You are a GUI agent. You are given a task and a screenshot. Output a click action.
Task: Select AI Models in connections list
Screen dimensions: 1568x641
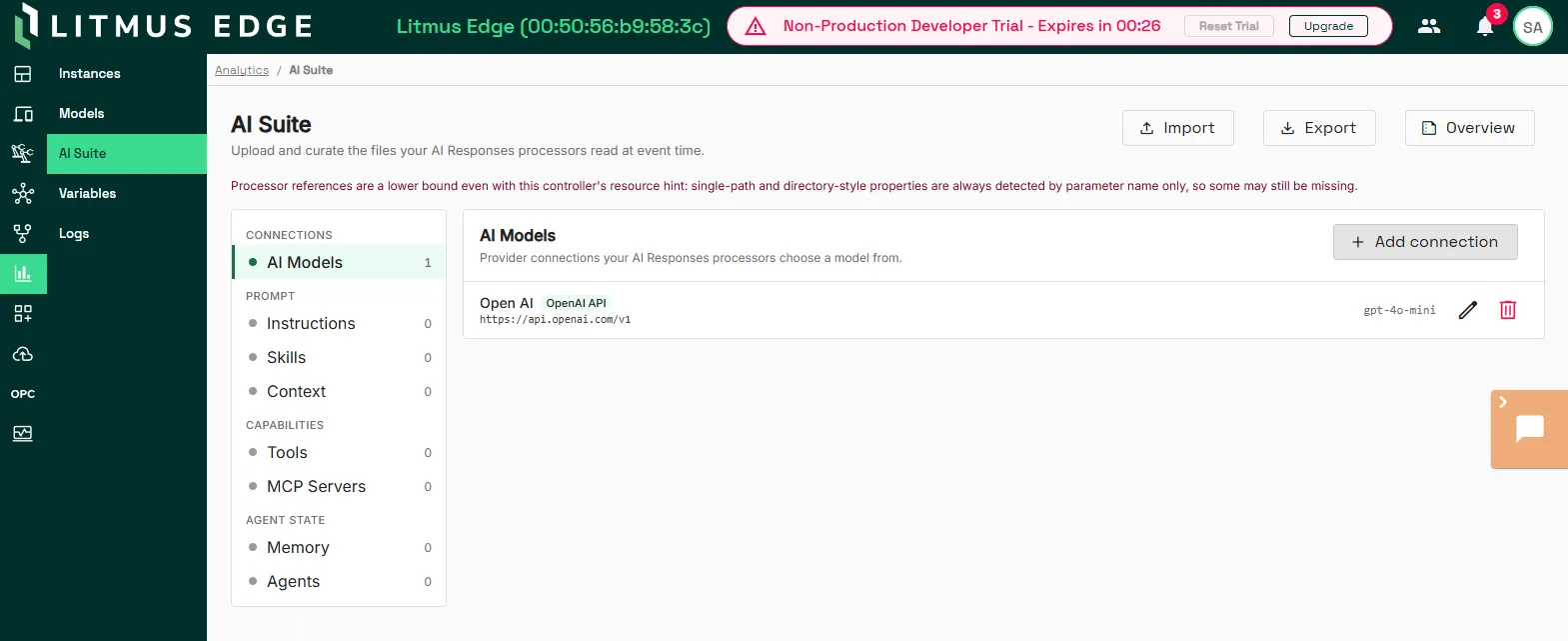click(339, 262)
